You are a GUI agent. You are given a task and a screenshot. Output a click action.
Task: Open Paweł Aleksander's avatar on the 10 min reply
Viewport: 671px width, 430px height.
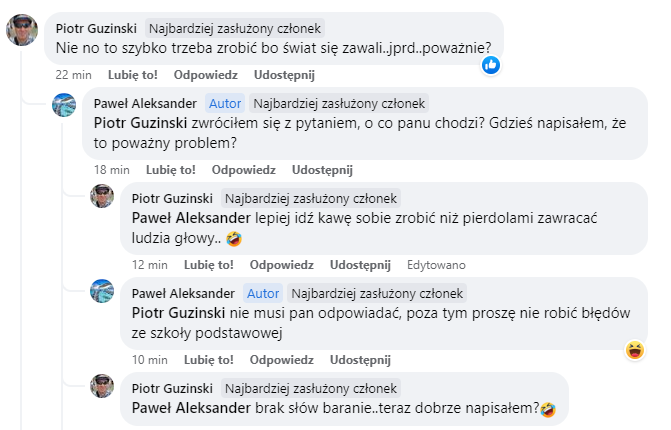(102, 291)
